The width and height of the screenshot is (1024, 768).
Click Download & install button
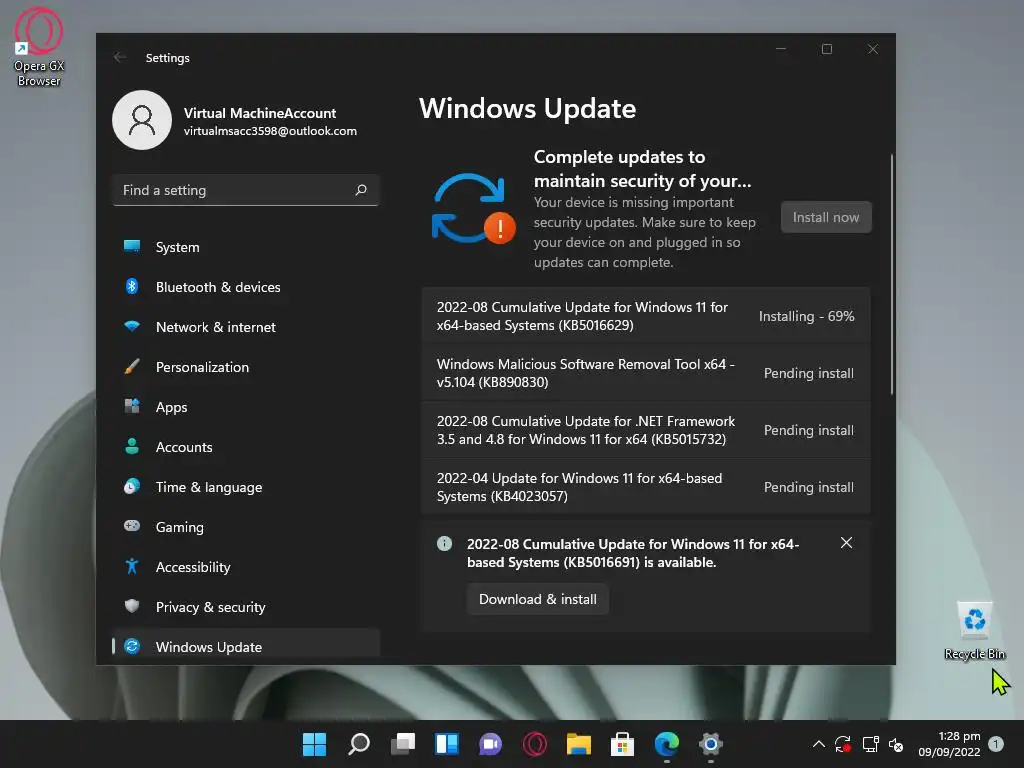tap(537, 599)
